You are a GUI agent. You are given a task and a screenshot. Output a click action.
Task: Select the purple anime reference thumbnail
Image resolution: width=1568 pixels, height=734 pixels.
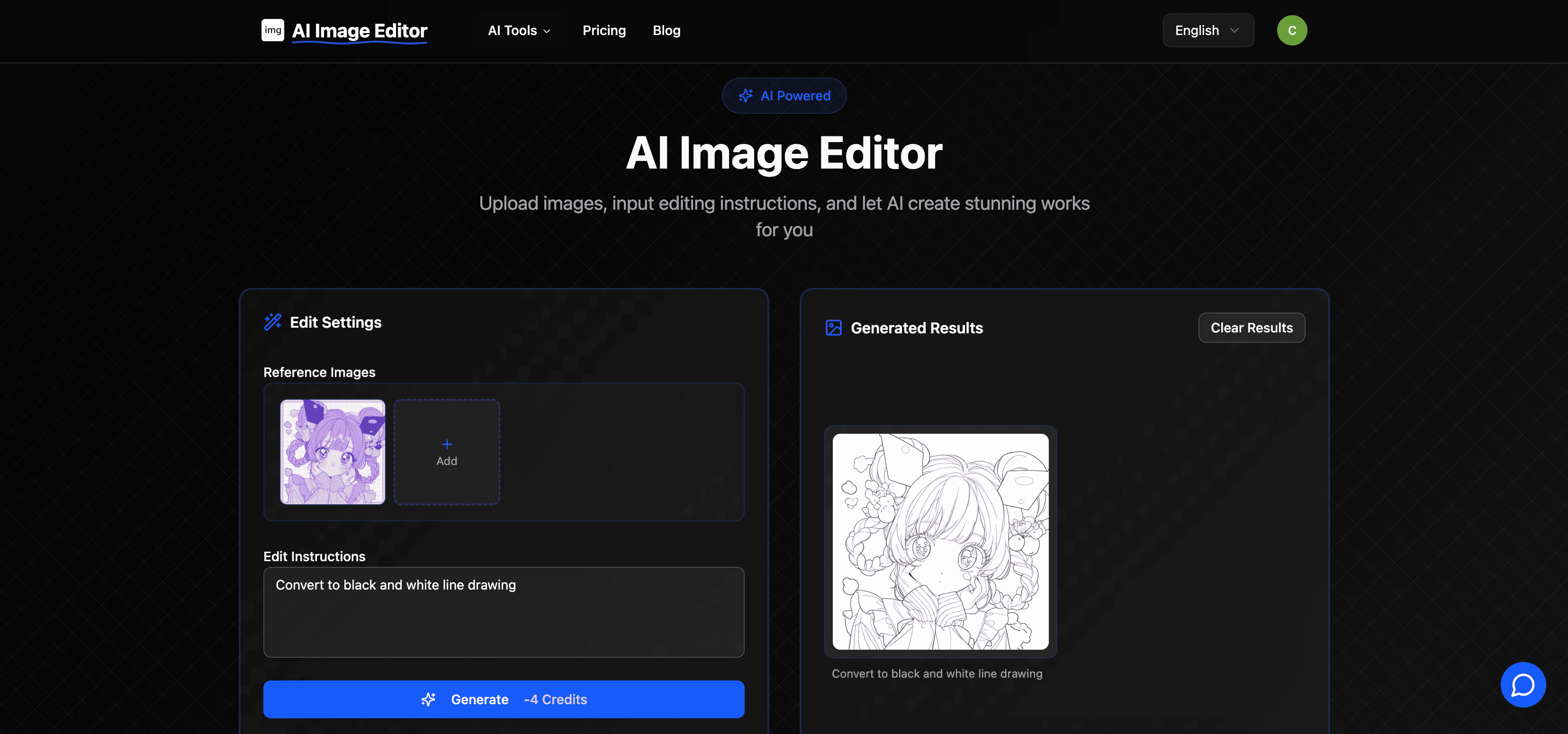click(333, 452)
